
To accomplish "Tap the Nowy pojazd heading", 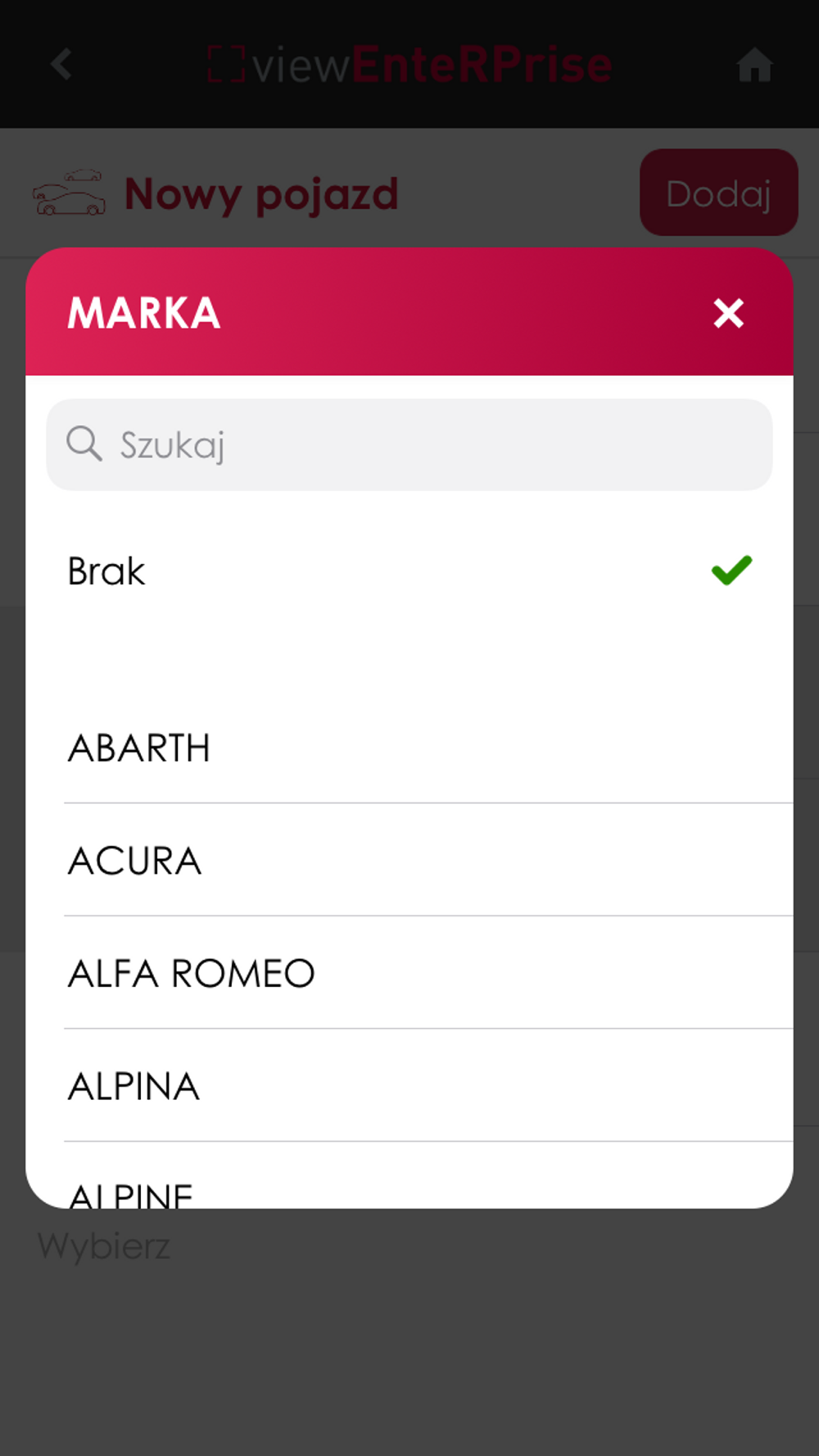I will pos(260,195).
